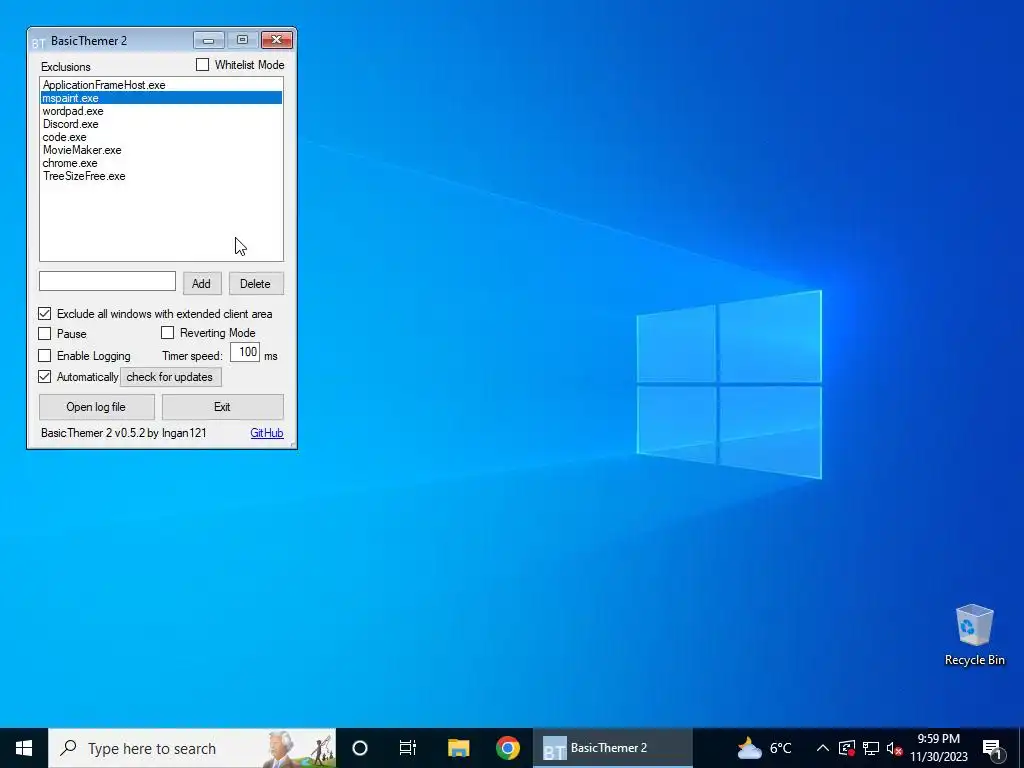Viewport: 1024px width, 768px height.
Task: Launch File Explorer from the taskbar
Action: [458, 748]
